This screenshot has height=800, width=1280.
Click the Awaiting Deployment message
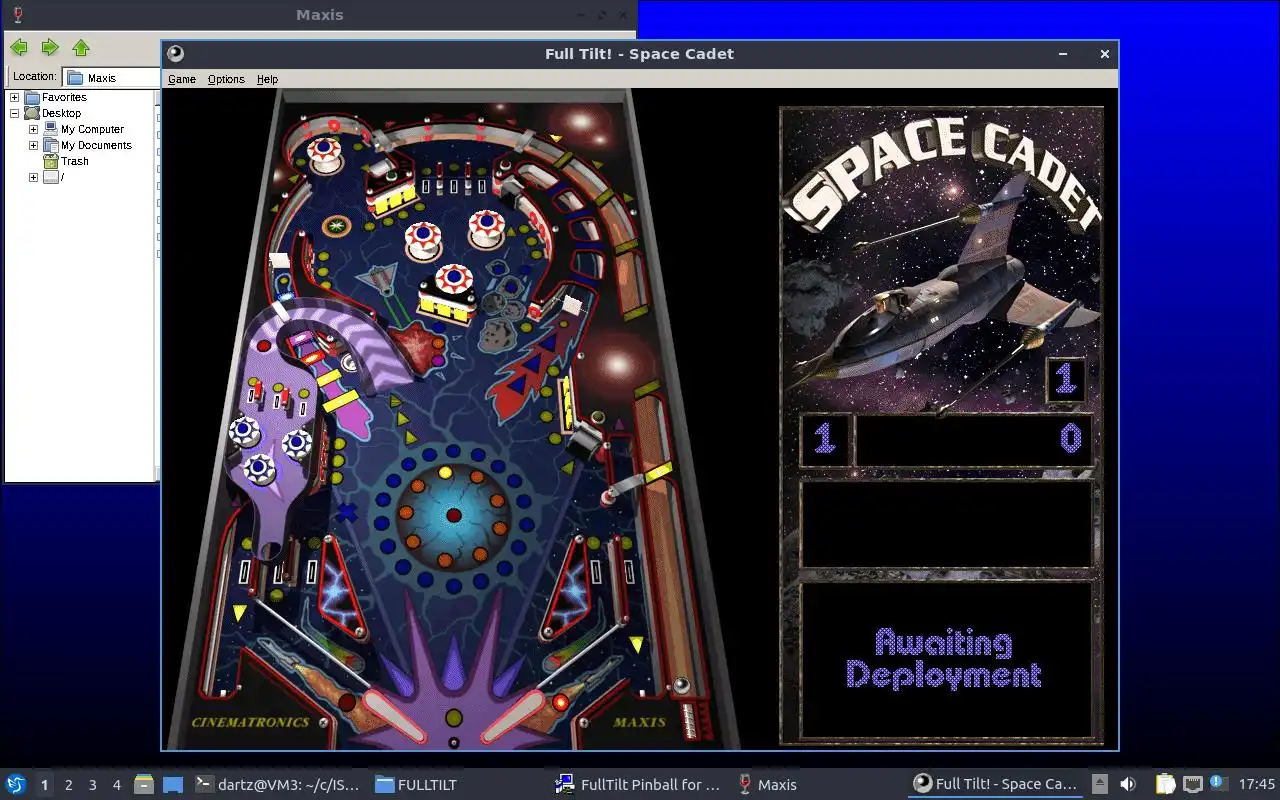click(x=944, y=658)
